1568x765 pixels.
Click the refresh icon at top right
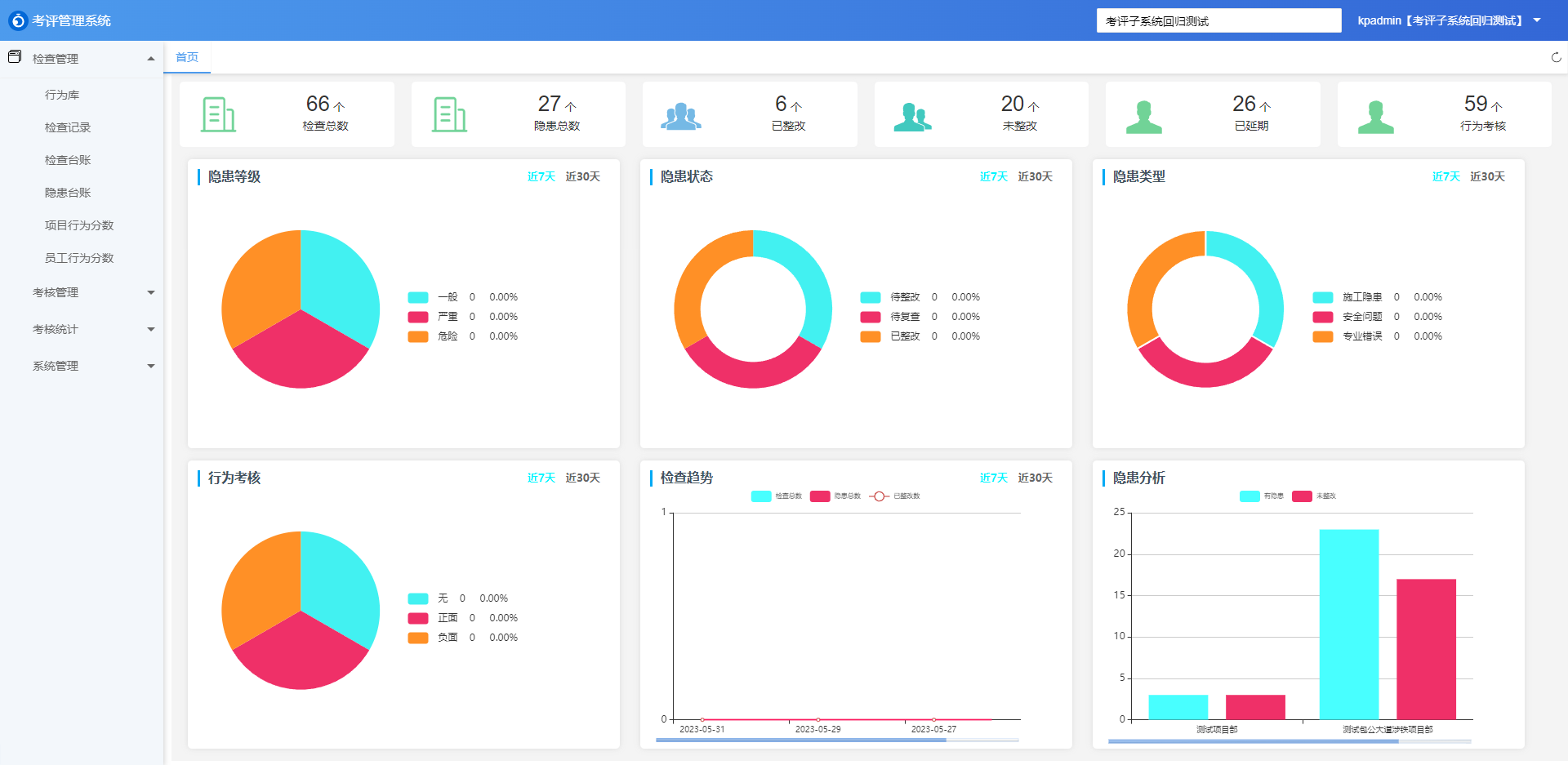1556,57
